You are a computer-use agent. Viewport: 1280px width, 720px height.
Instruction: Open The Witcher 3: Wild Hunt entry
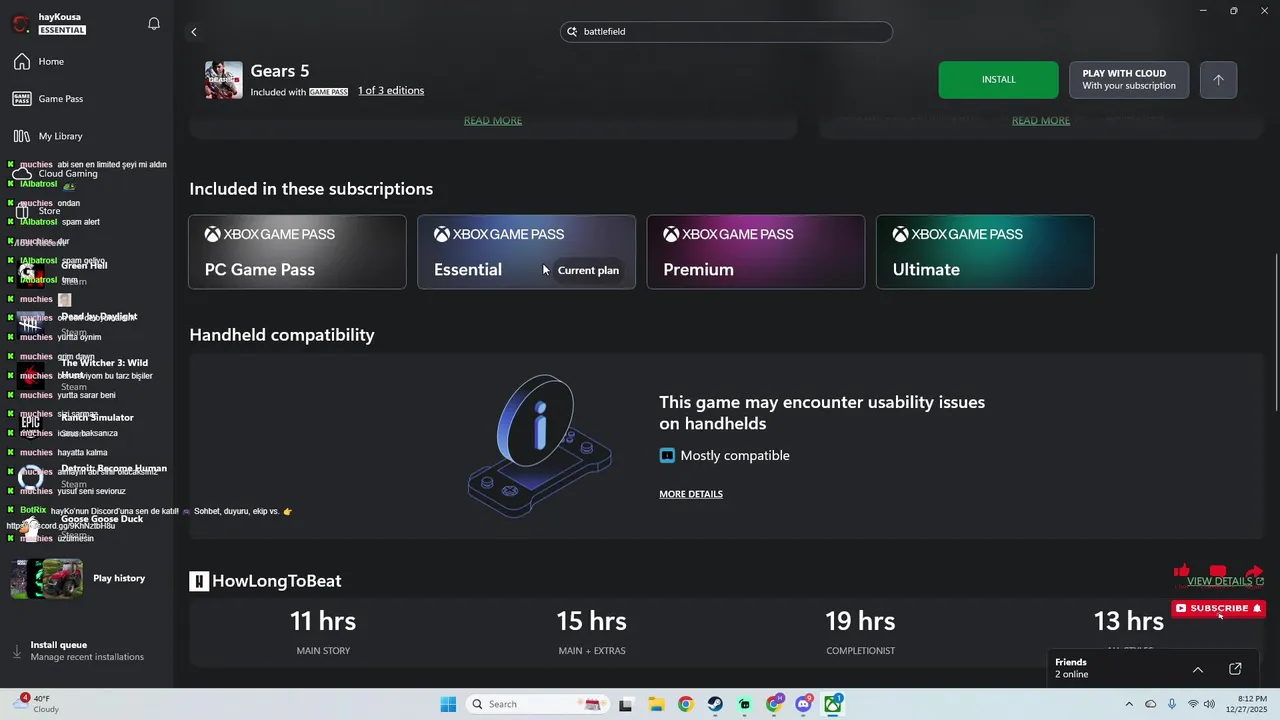[87, 374]
